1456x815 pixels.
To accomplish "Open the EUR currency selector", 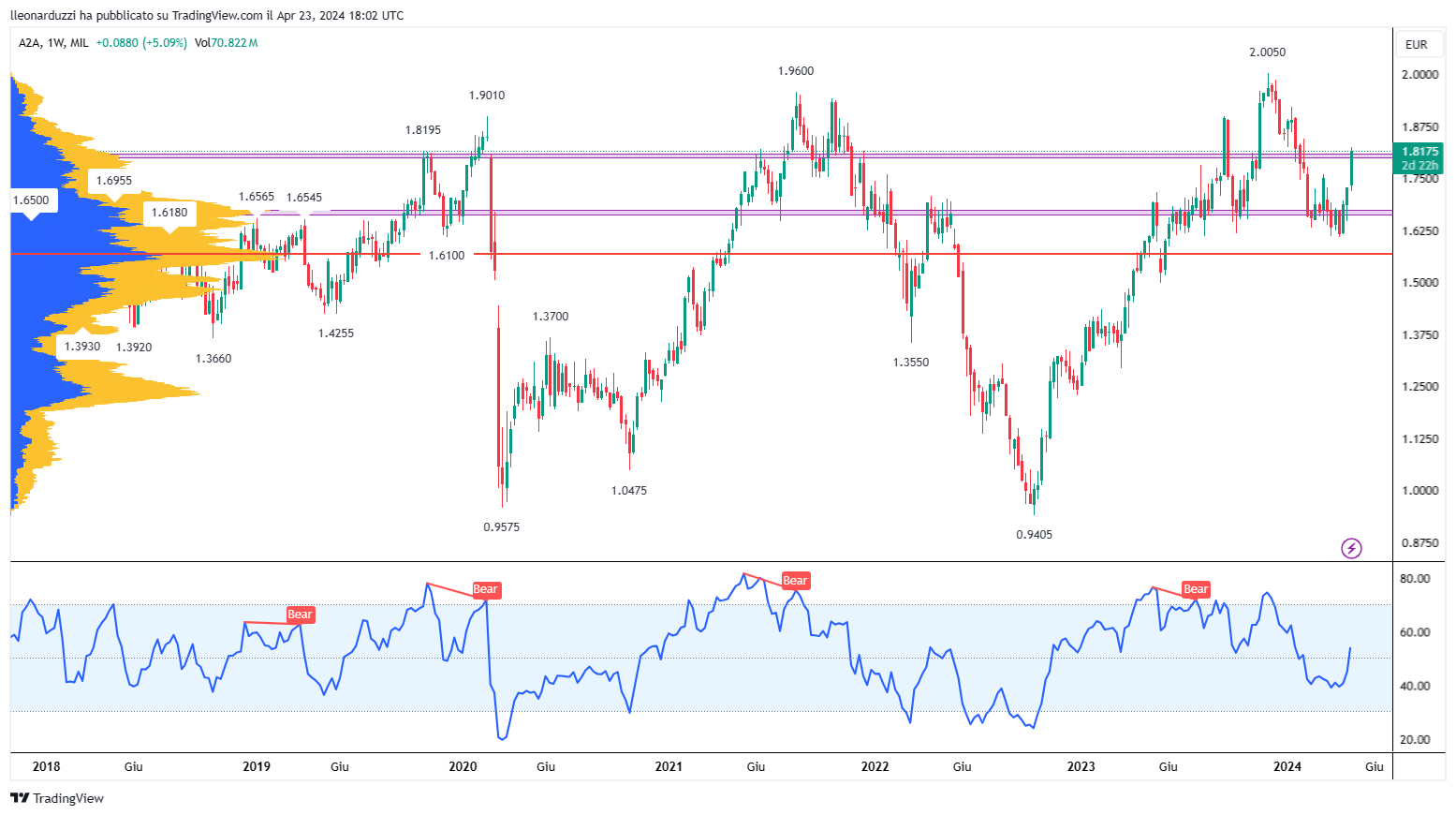I will point(1417,44).
